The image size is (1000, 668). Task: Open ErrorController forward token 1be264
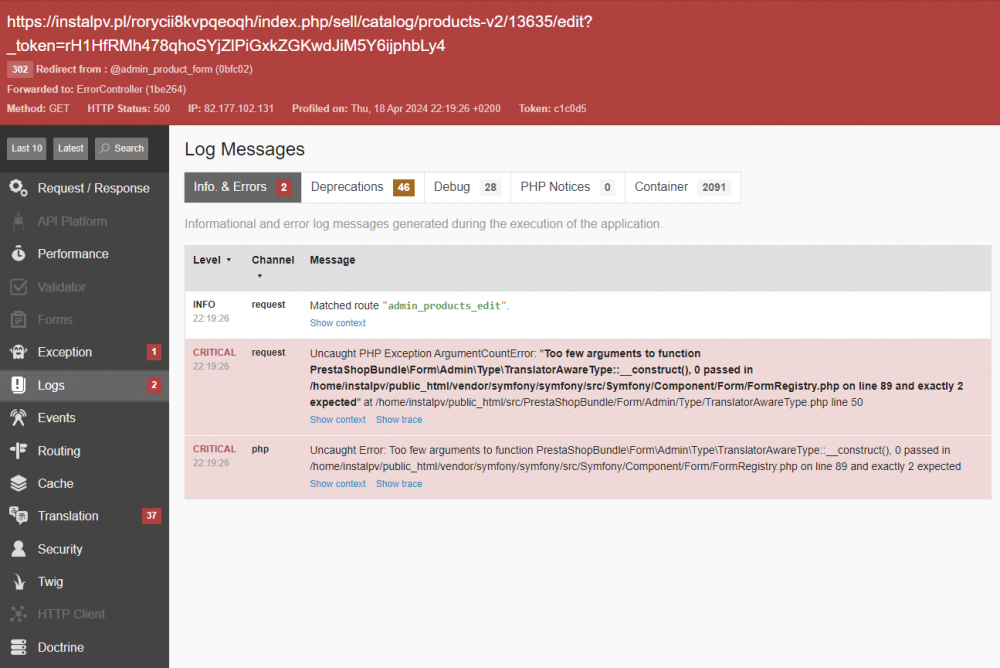pos(166,89)
